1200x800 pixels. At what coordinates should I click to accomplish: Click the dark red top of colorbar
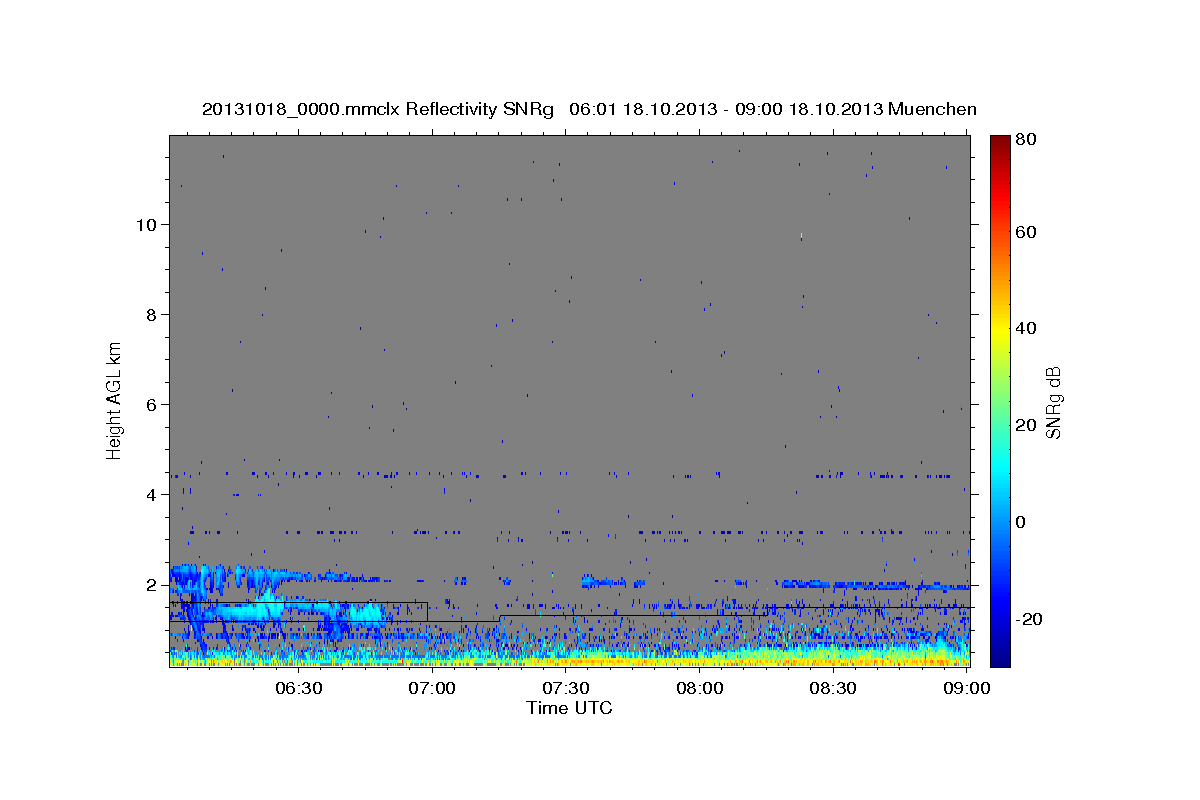click(x=999, y=142)
